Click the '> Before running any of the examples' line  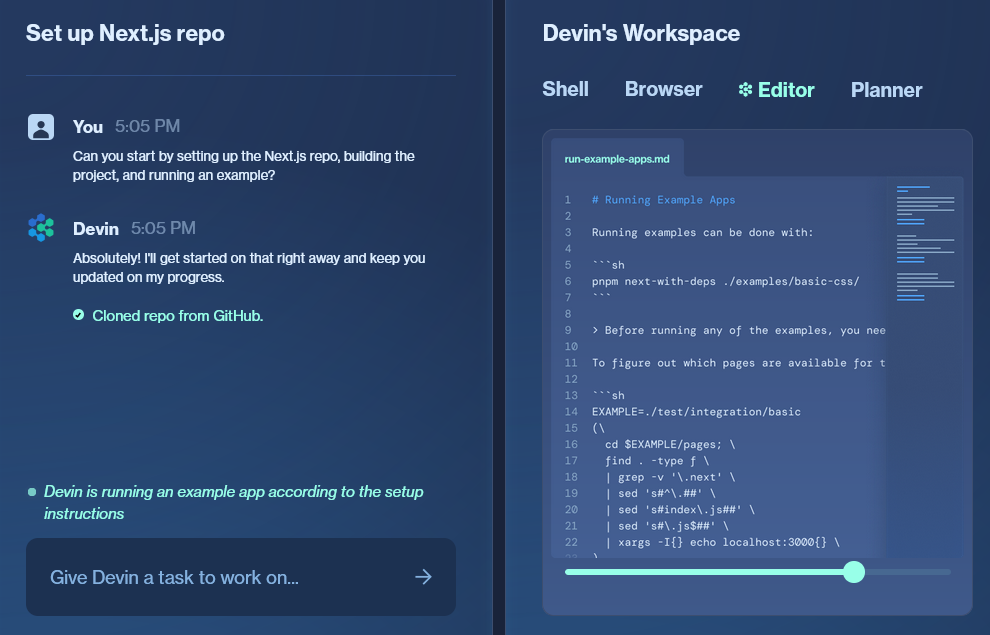[x=739, y=330]
